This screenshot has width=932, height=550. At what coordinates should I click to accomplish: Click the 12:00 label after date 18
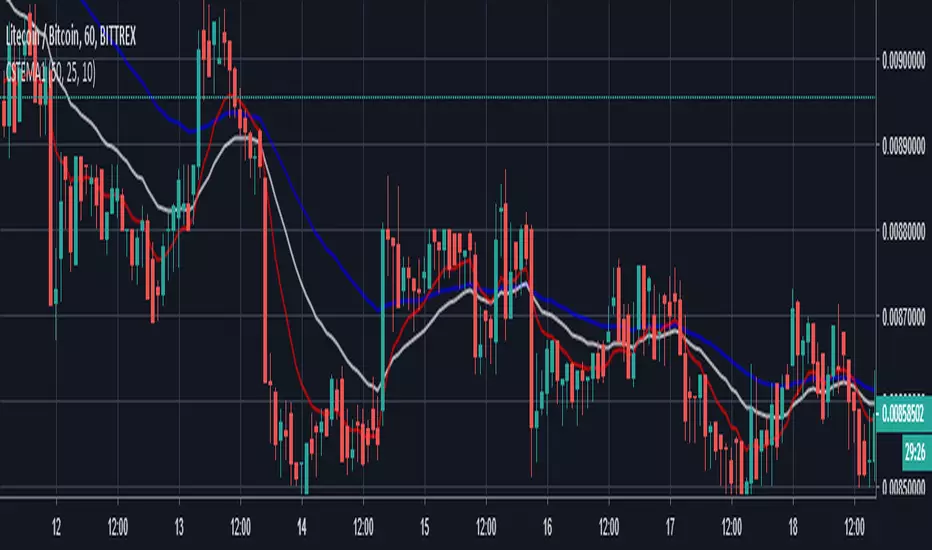tap(854, 527)
